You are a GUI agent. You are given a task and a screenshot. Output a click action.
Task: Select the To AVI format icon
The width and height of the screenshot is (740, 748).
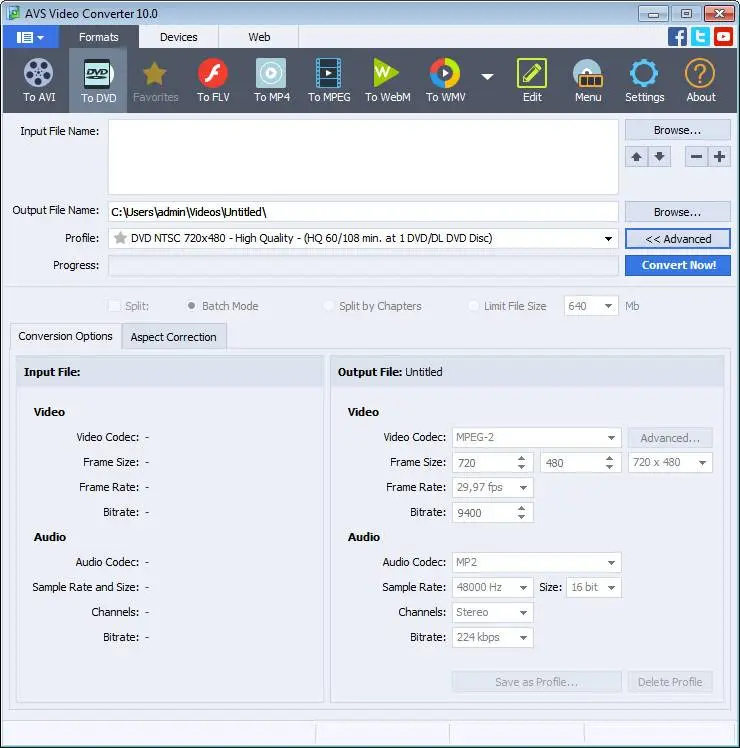[x=39, y=80]
